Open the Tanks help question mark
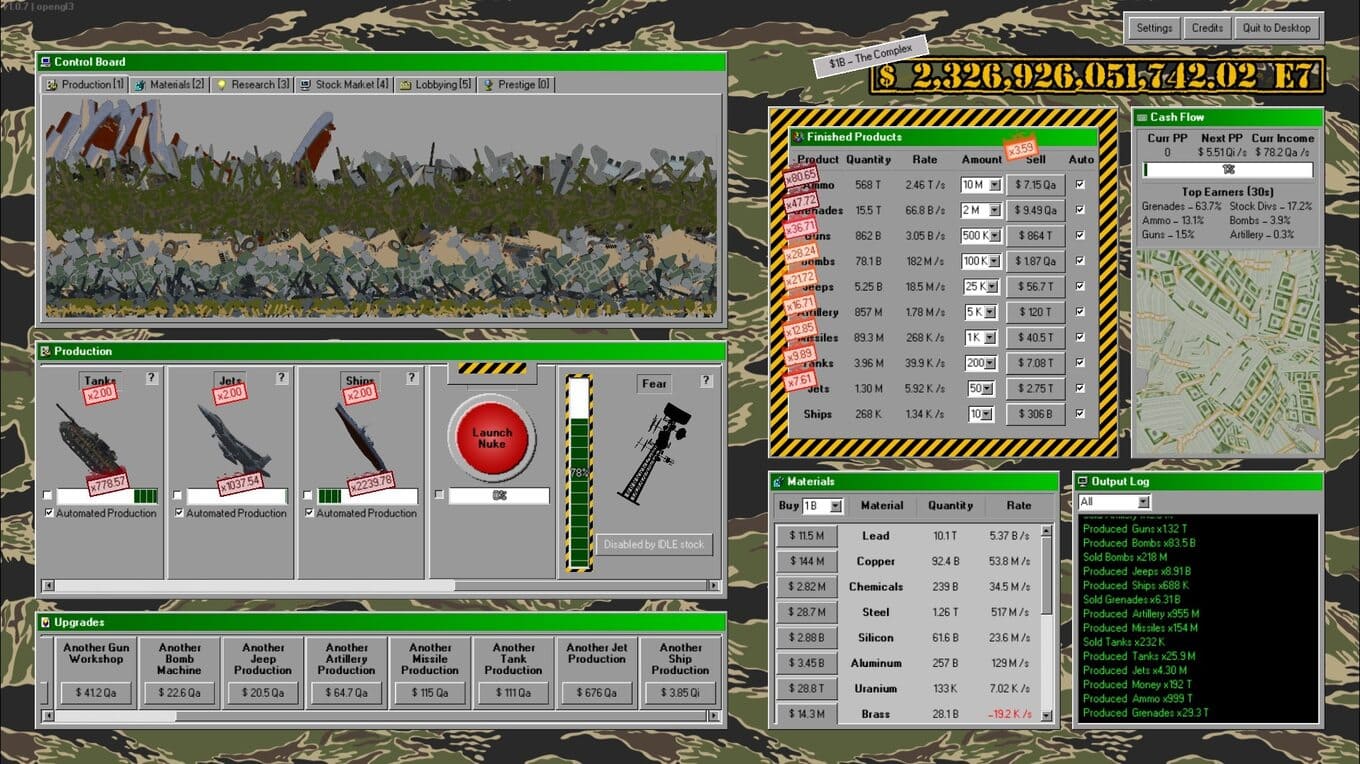 [x=152, y=378]
